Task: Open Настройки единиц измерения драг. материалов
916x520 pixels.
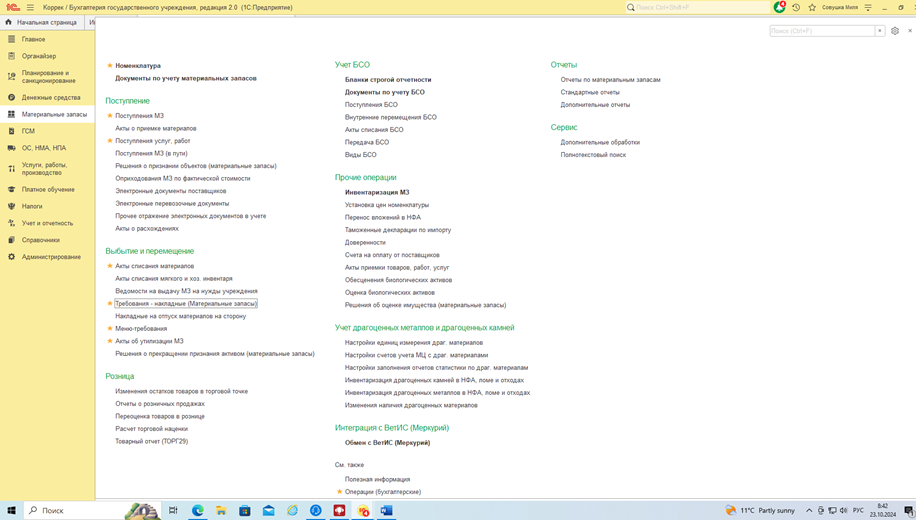Action: 414,343
